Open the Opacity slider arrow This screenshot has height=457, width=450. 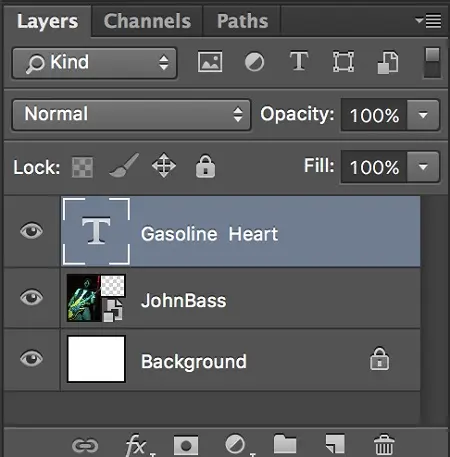pos(423,115)
